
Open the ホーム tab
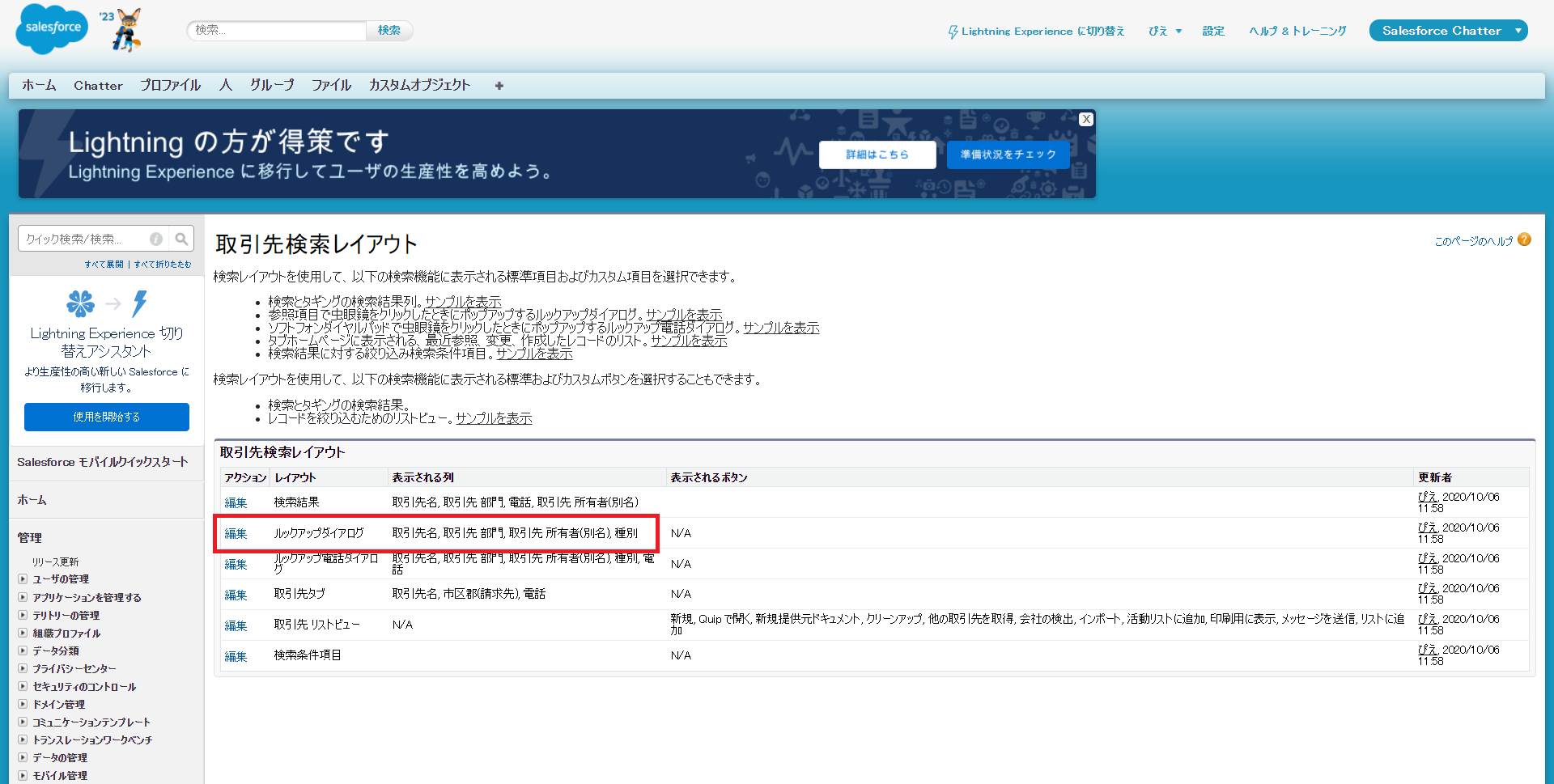(x=39, y=85)
